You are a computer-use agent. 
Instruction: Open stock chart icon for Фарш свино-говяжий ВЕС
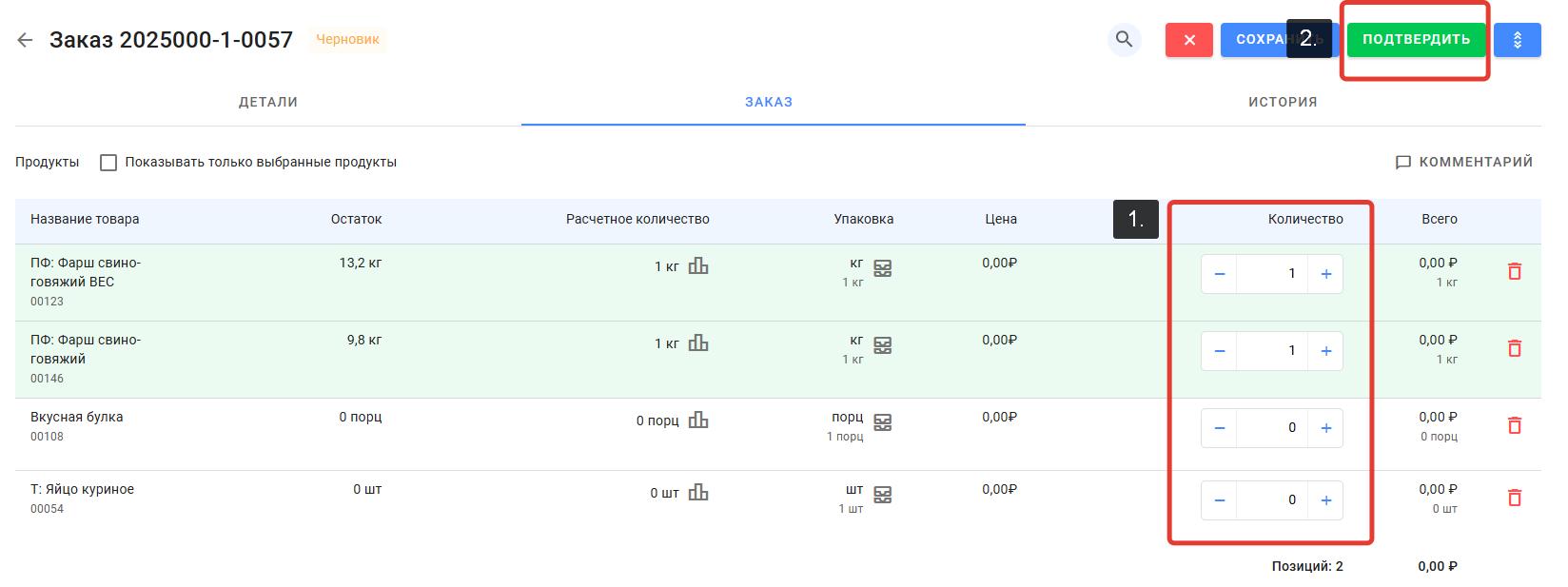698,265
